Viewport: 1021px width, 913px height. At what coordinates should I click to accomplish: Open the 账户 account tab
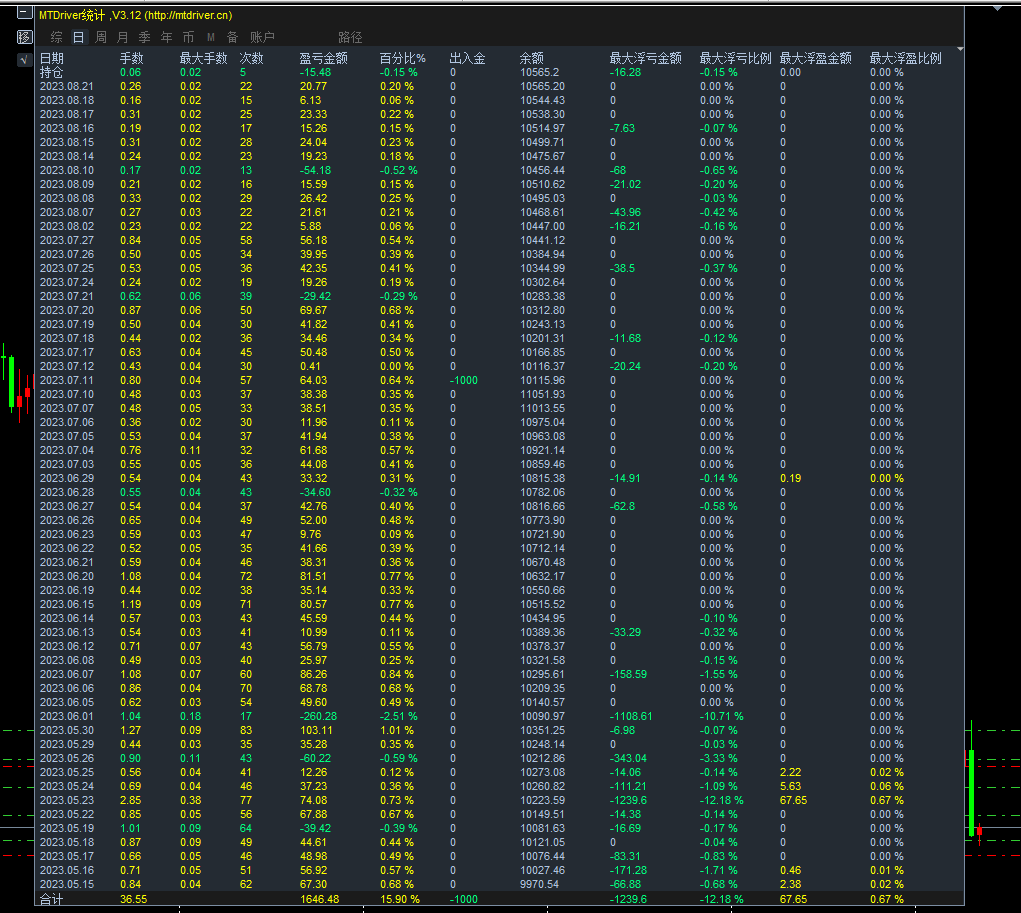click(262, 37)
